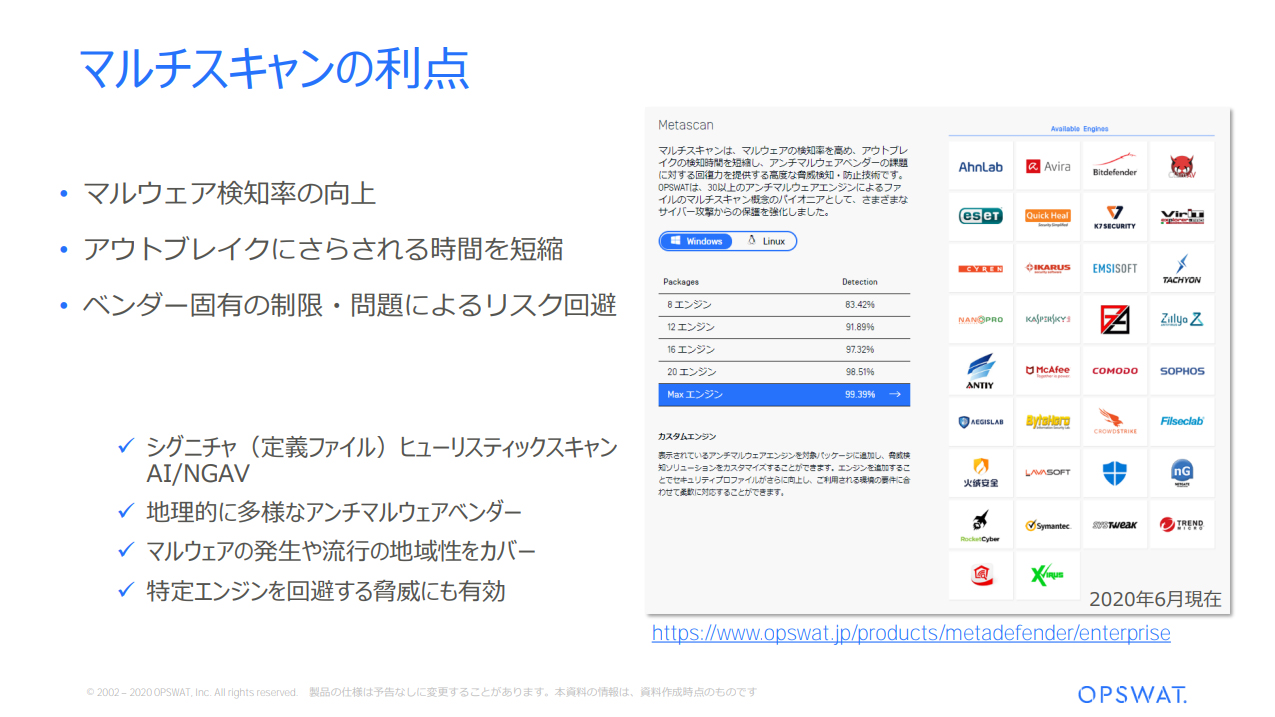Click the 97.32% detection value
The image size is (1275, 717).
point(859,350)
